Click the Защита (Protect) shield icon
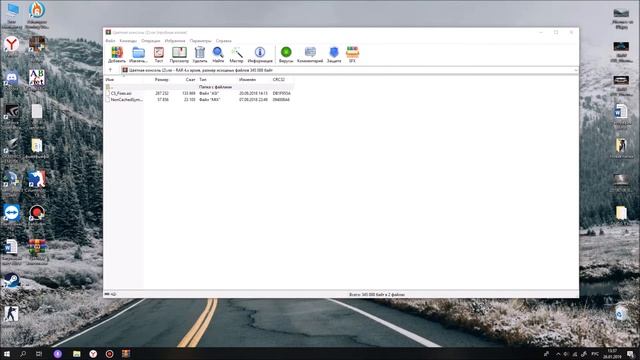640x360 pixels. pos(334,54)
